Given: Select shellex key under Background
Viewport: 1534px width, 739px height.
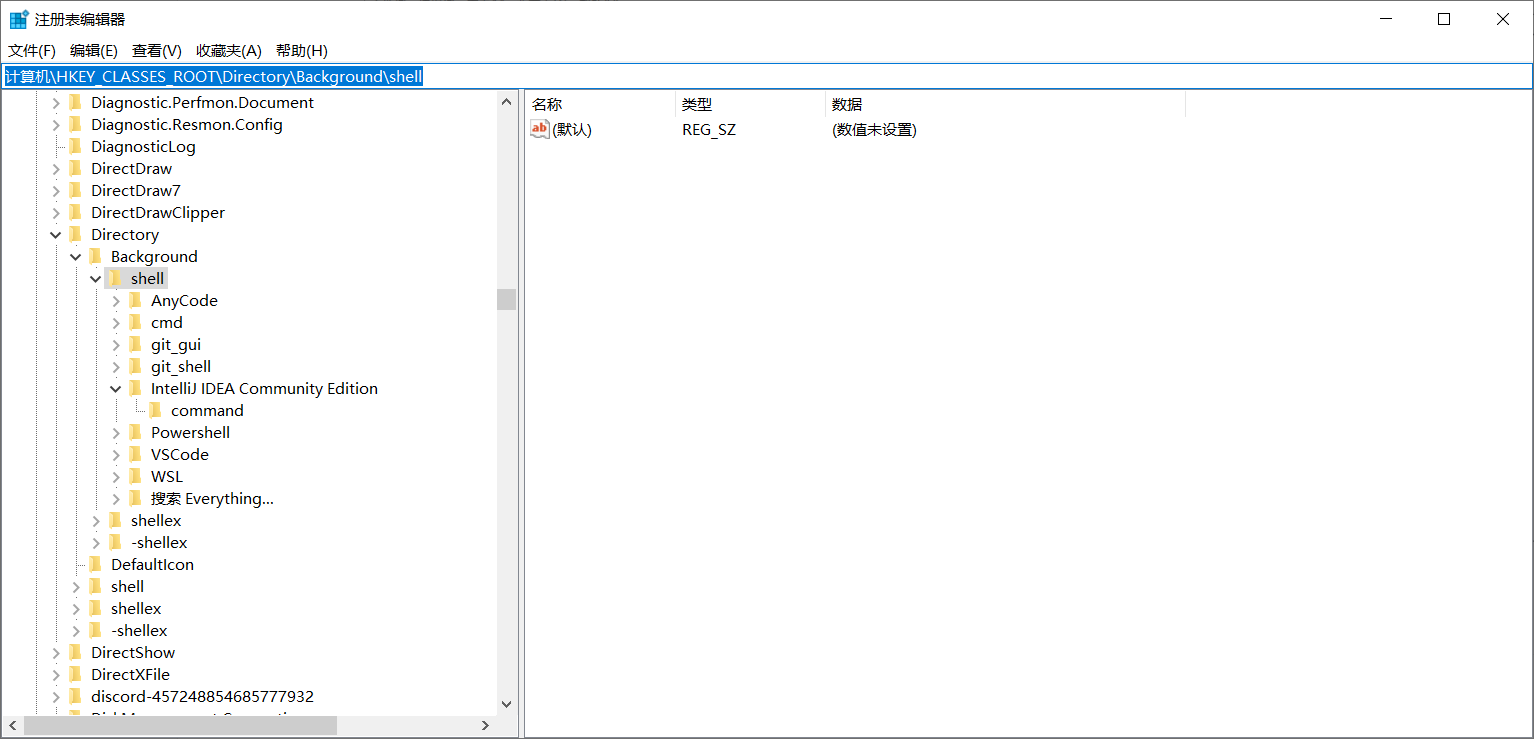Looking at the screenshot, I should [156, 521].
